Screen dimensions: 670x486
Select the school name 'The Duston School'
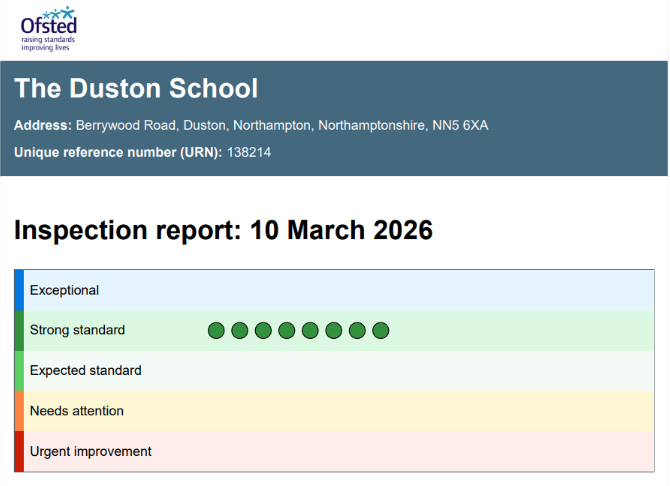coord(136,88)
